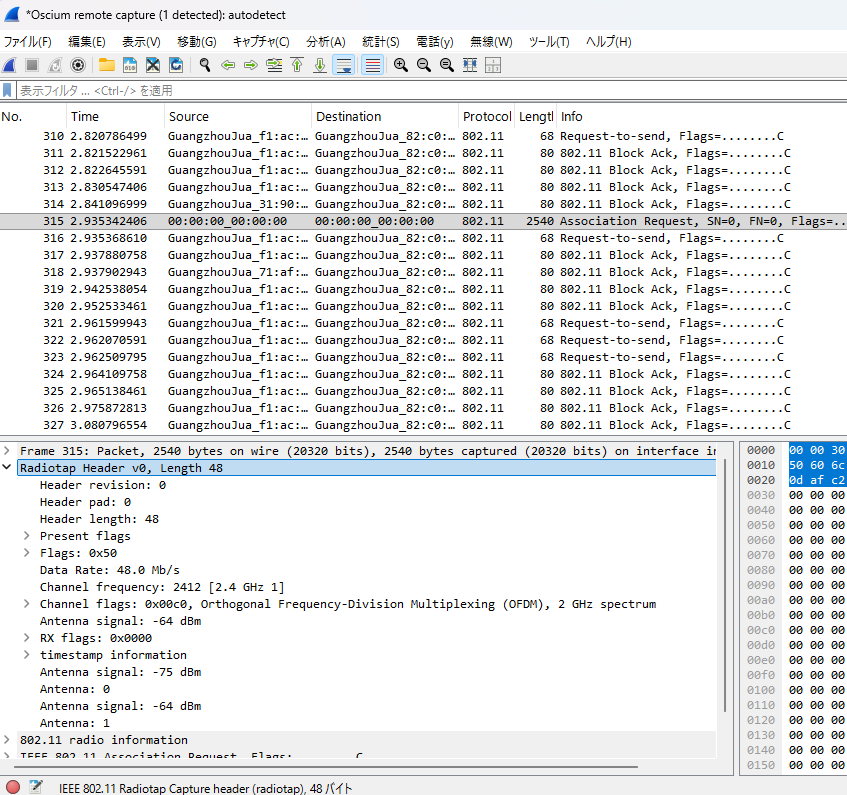Select packet 310 Request-to-send row
The image size is (847, 795).
(x=424, y=136)
